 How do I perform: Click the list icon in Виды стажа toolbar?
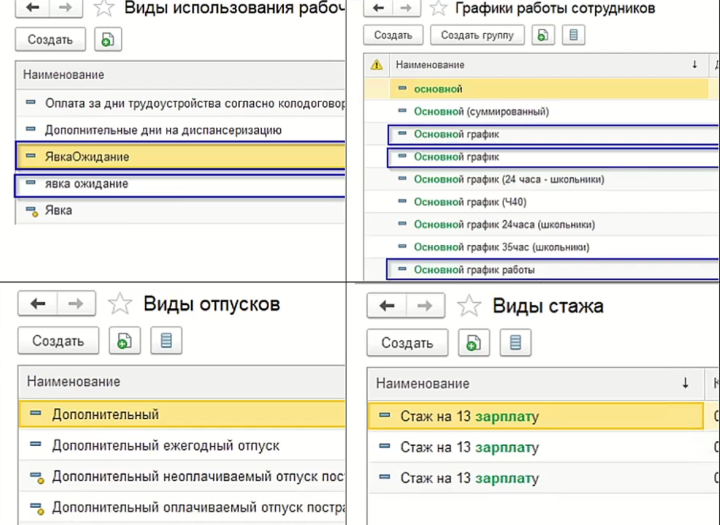click(x=514, y=343)
